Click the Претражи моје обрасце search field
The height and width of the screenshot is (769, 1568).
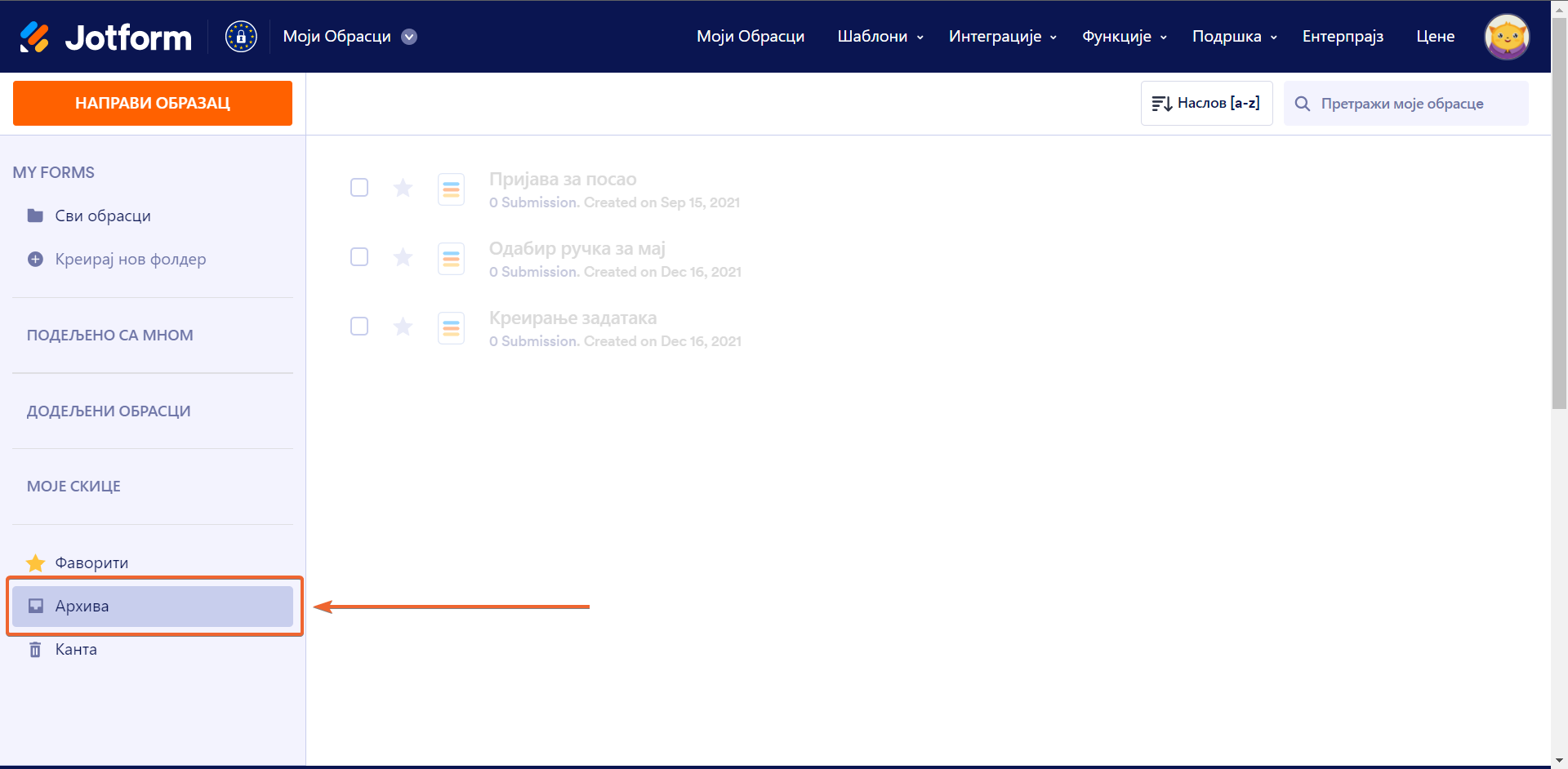[1406, 103]
